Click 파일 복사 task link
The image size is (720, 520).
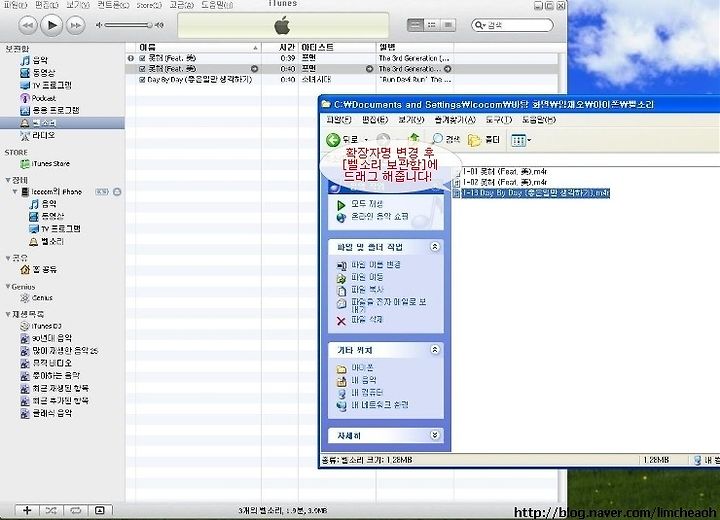367,289
